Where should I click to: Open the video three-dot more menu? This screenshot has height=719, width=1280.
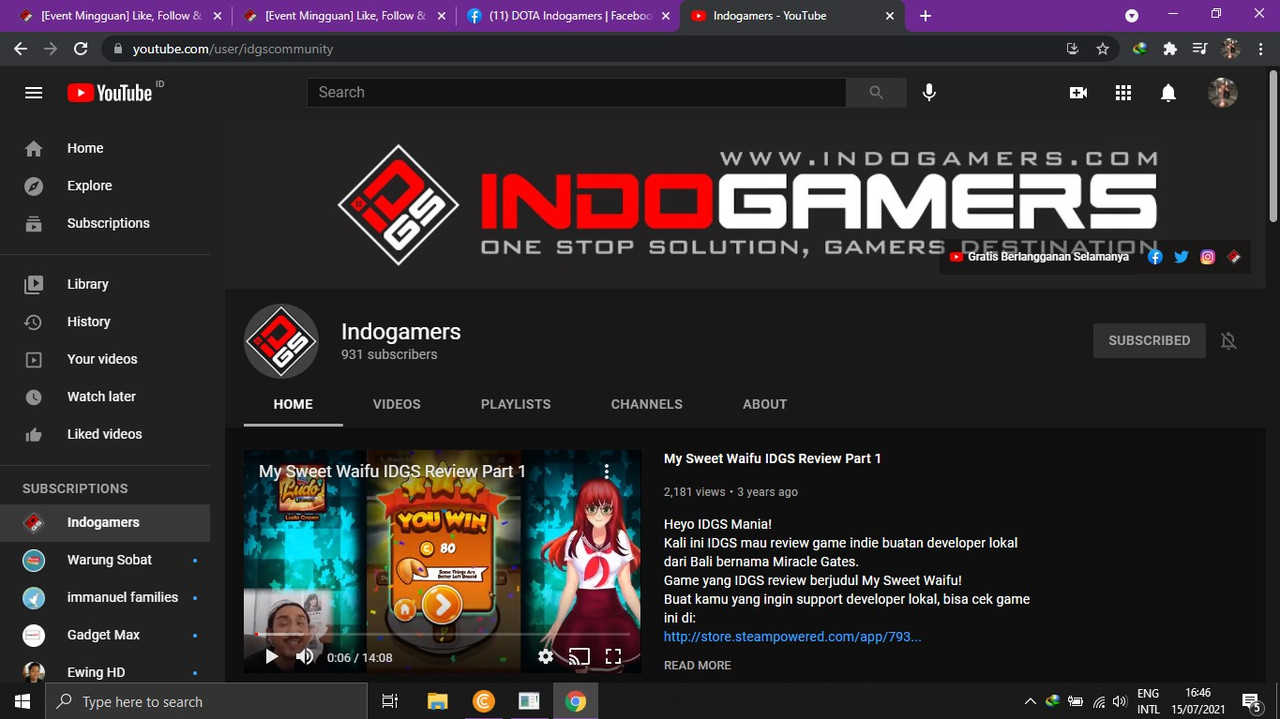[x=606, y=471]
